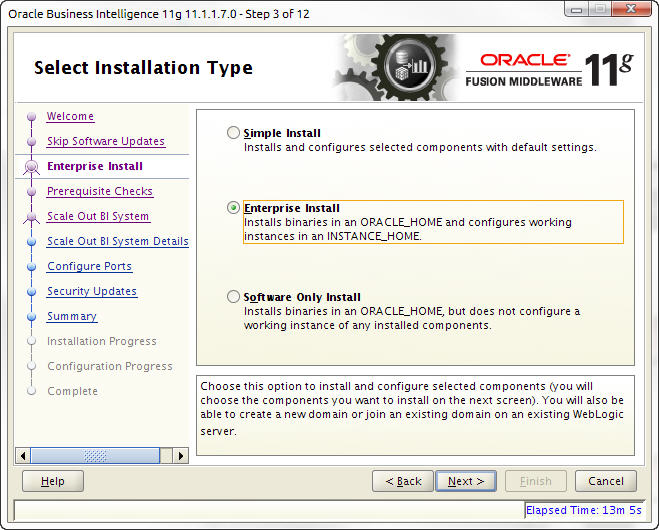Navigate to Scale Out BI System Details
The image size is (659, 530).
tap(118, 241)
